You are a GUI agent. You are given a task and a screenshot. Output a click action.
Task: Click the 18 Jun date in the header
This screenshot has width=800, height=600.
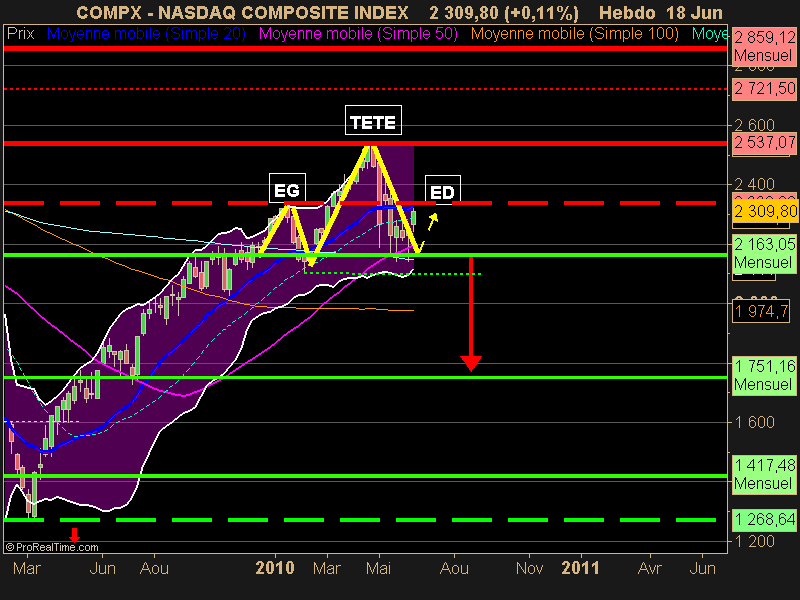point(694,12)
